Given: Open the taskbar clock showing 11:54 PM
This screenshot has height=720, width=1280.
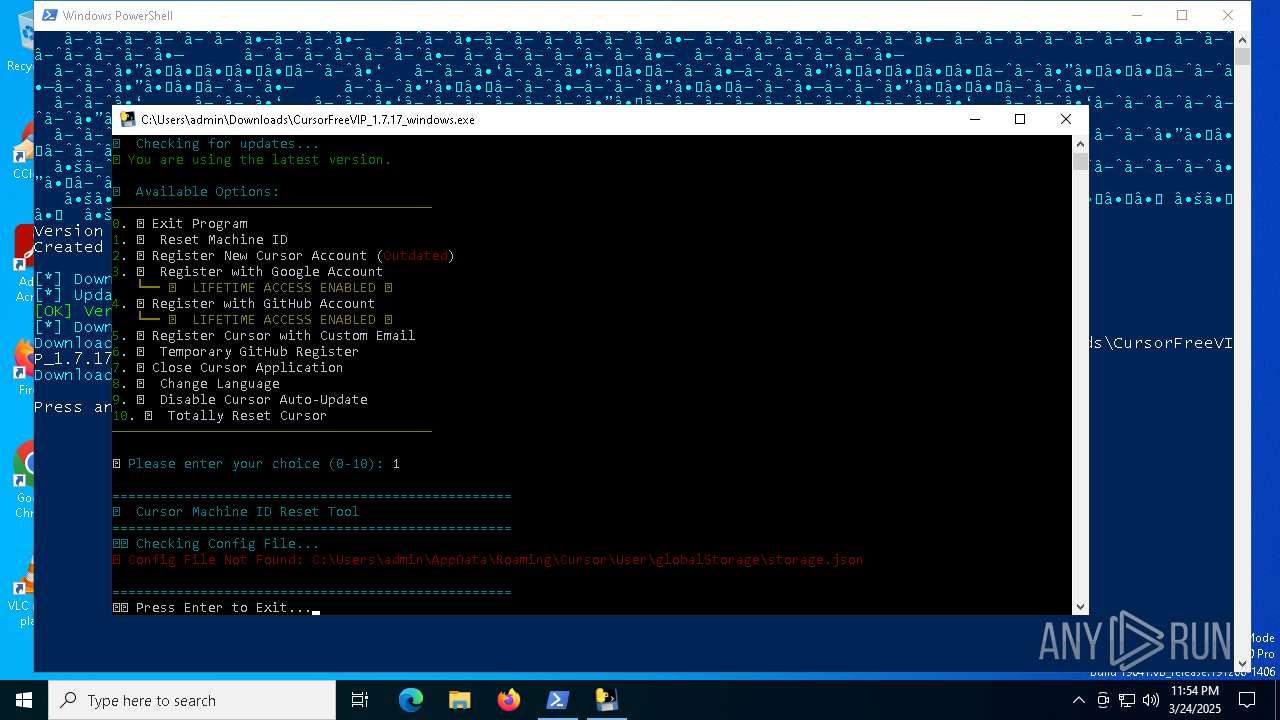Looking at the screenshot, I should (x=1195, y=700).
